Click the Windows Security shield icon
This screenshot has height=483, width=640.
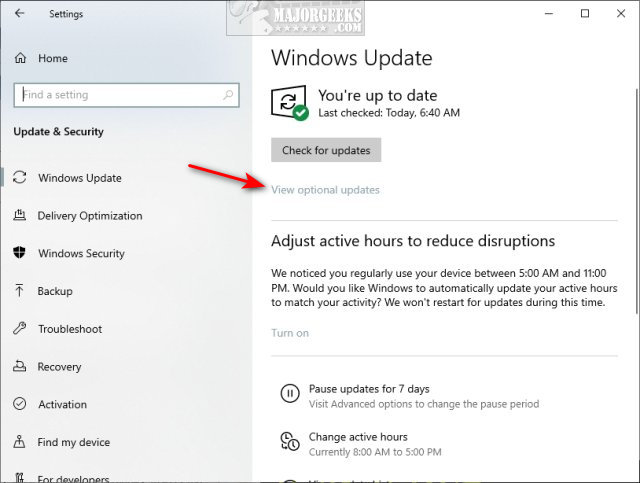click(20, 253)
